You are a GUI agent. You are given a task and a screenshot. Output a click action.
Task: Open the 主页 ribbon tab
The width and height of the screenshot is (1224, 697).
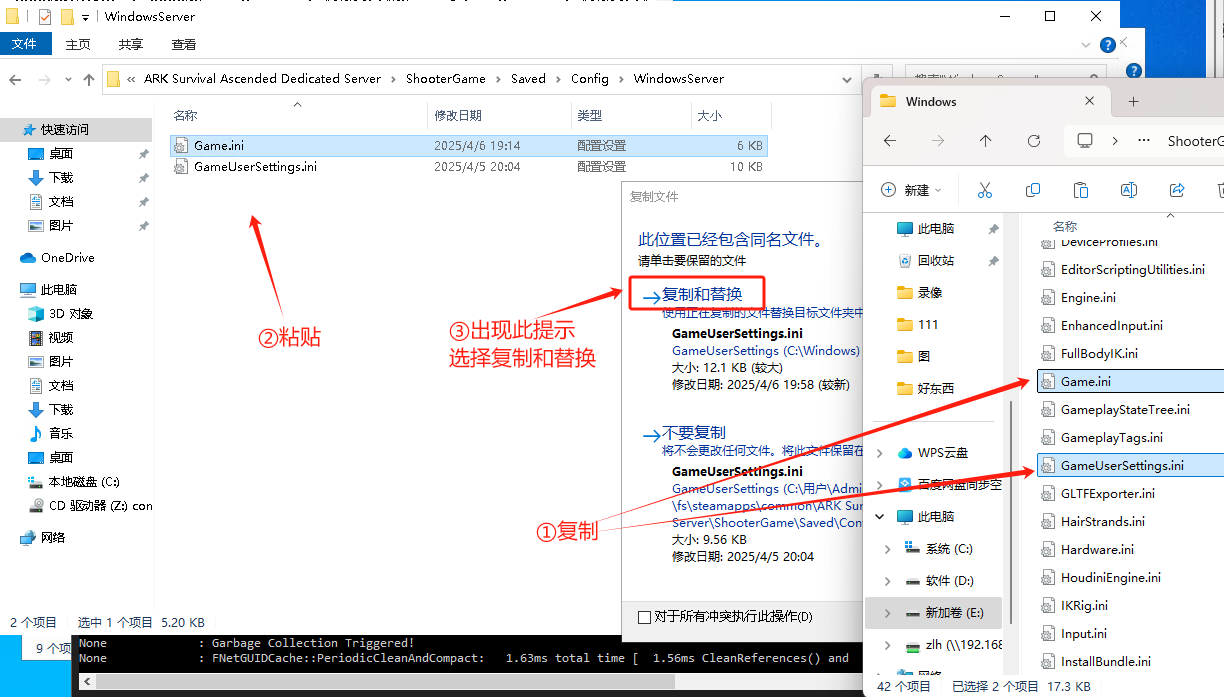[x=78, y=45]
